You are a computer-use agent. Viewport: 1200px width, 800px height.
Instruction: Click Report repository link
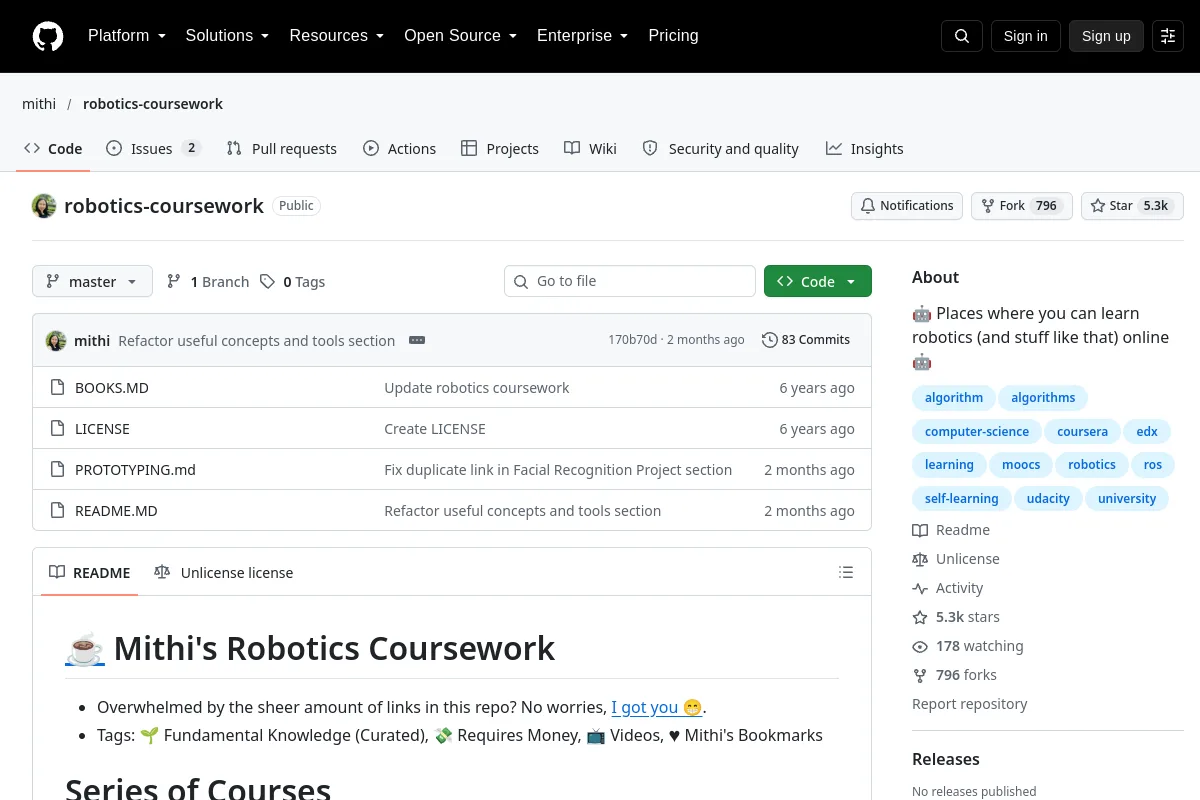[970, 704]
